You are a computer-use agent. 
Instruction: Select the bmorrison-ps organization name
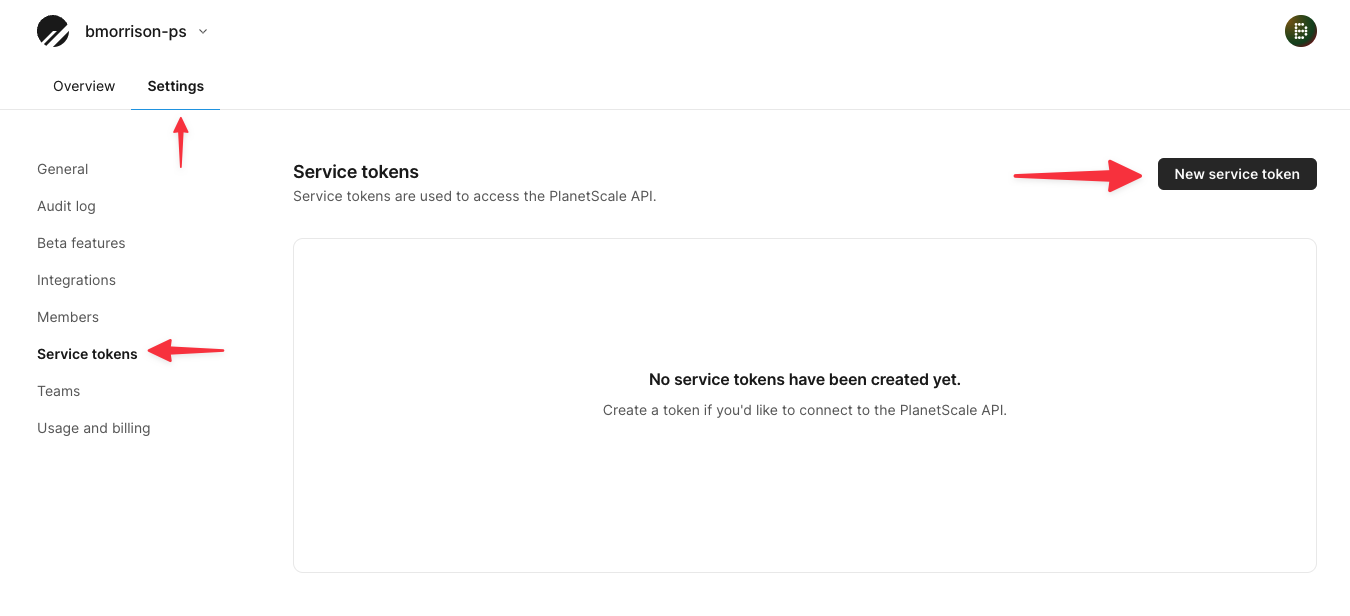pyautogui.click(x=136, y=31)
